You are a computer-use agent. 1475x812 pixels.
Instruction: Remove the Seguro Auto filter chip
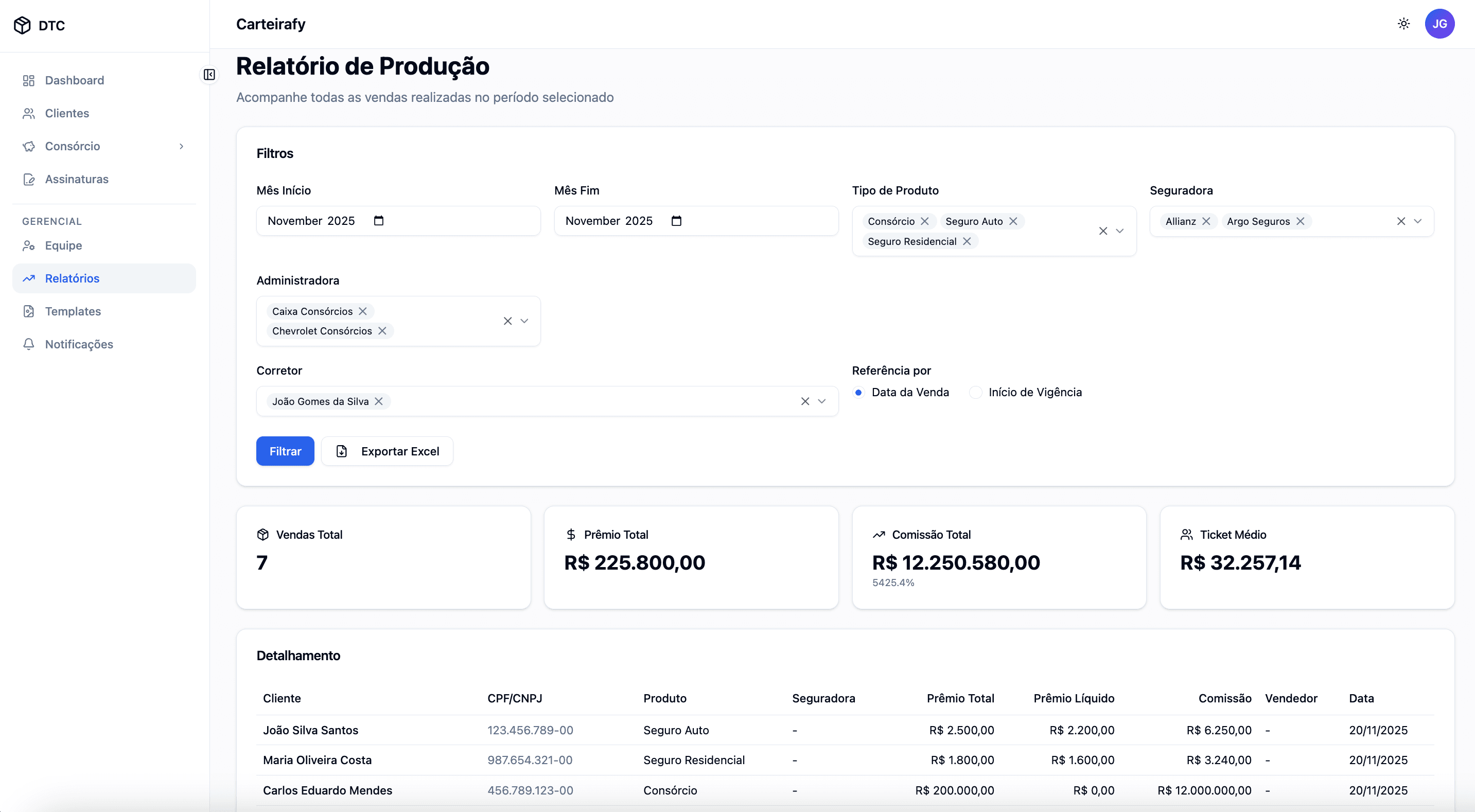pos(1013,221)
